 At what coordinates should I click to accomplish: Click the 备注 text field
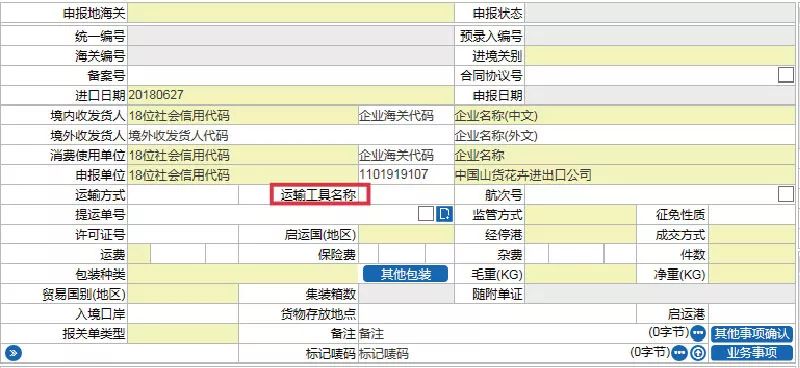click(x=503, y=334)
